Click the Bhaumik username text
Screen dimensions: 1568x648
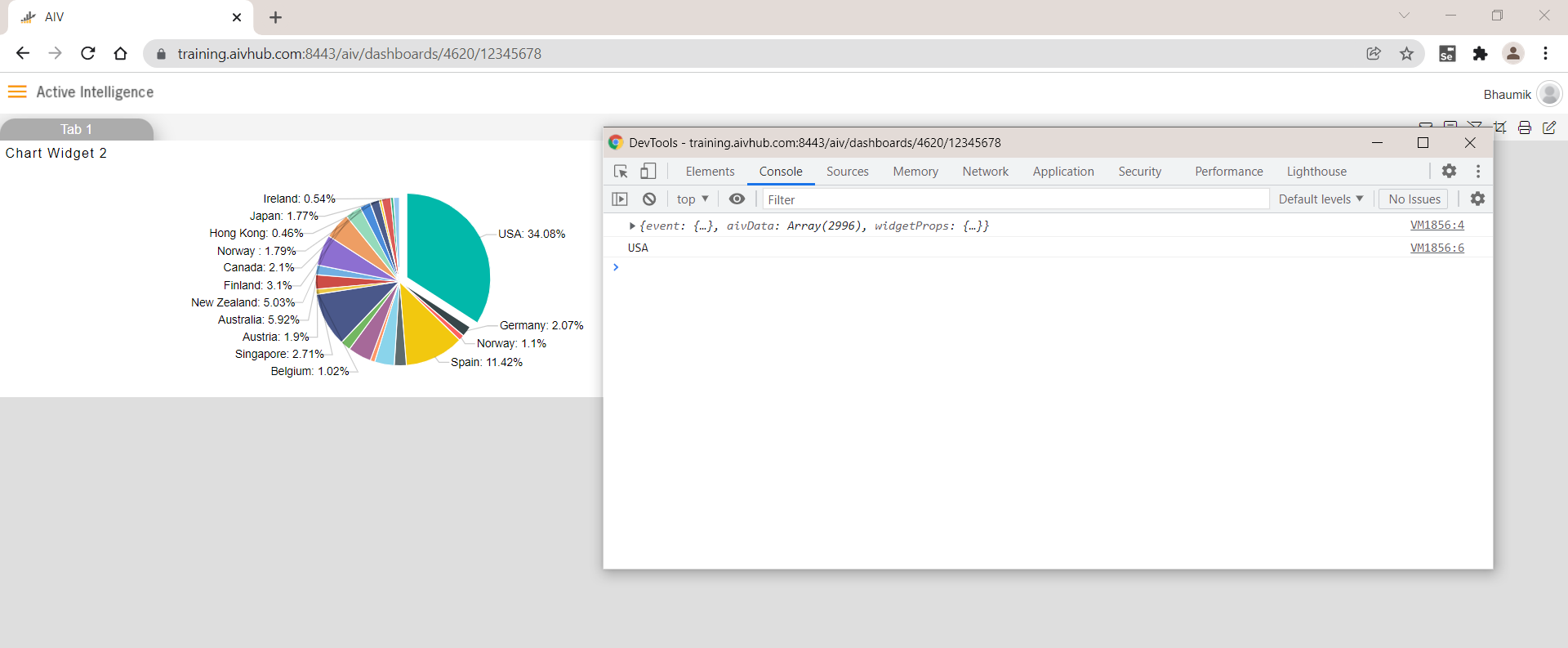(x=1507, y=95)
